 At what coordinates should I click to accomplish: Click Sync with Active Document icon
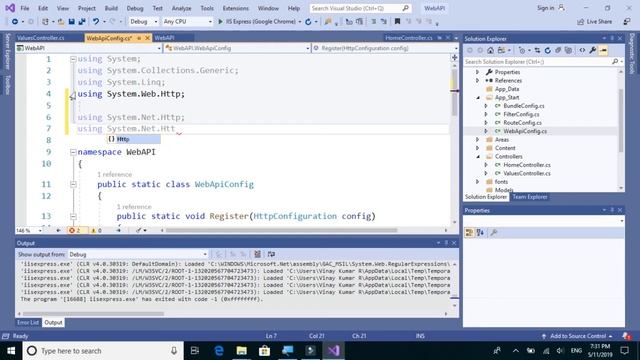pyautogui.click(x=537, y=50)
